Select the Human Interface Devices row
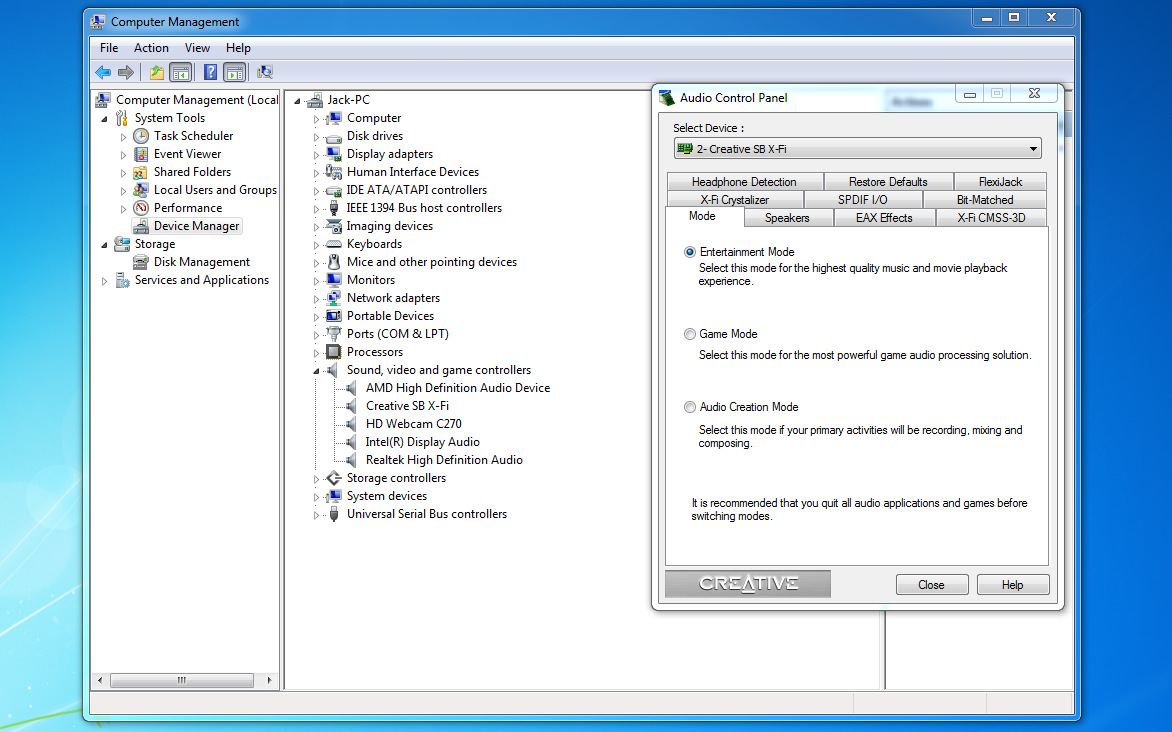The image size is (1172, 732). (x=413, y=172)
